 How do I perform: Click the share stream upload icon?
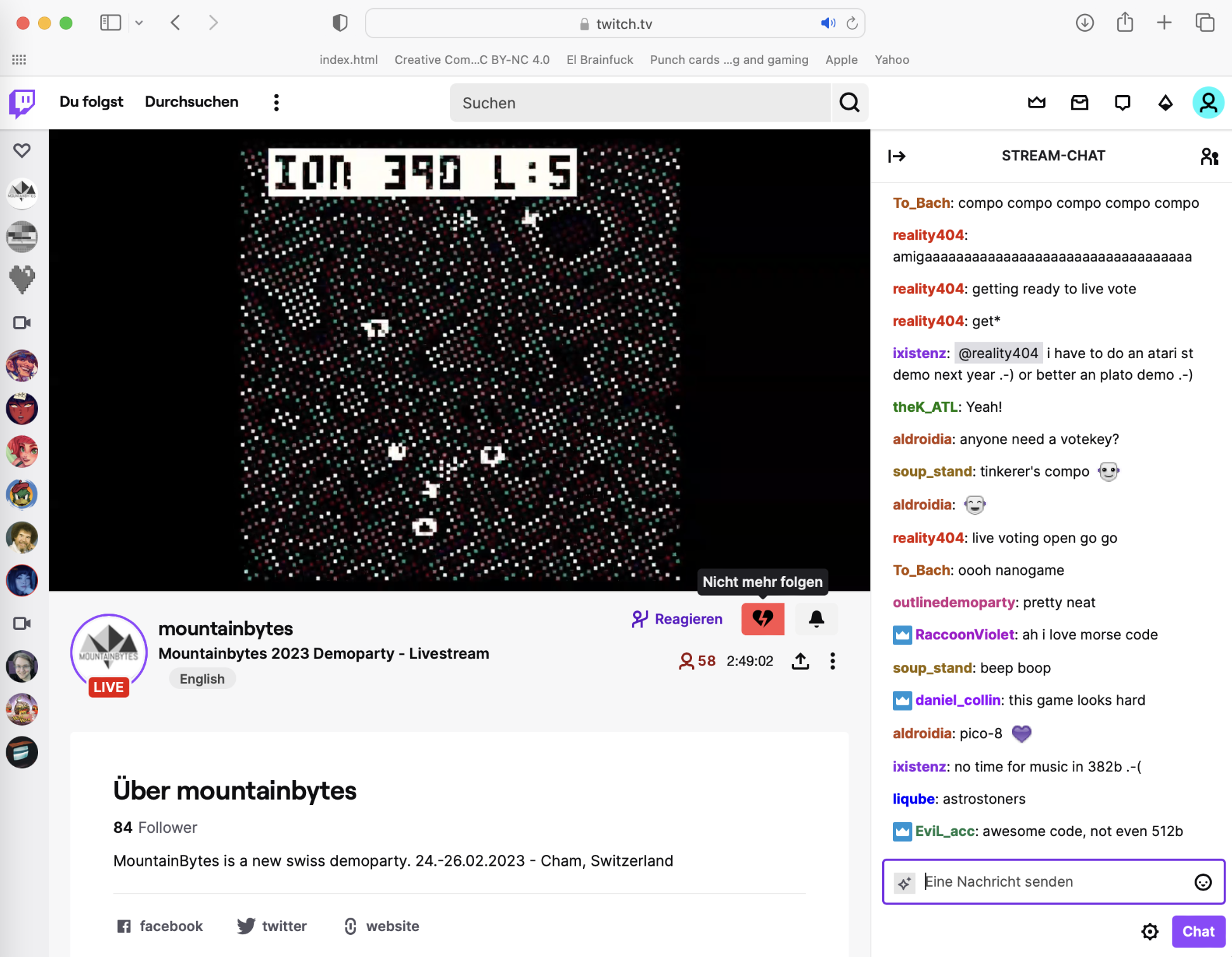(800, 661)
